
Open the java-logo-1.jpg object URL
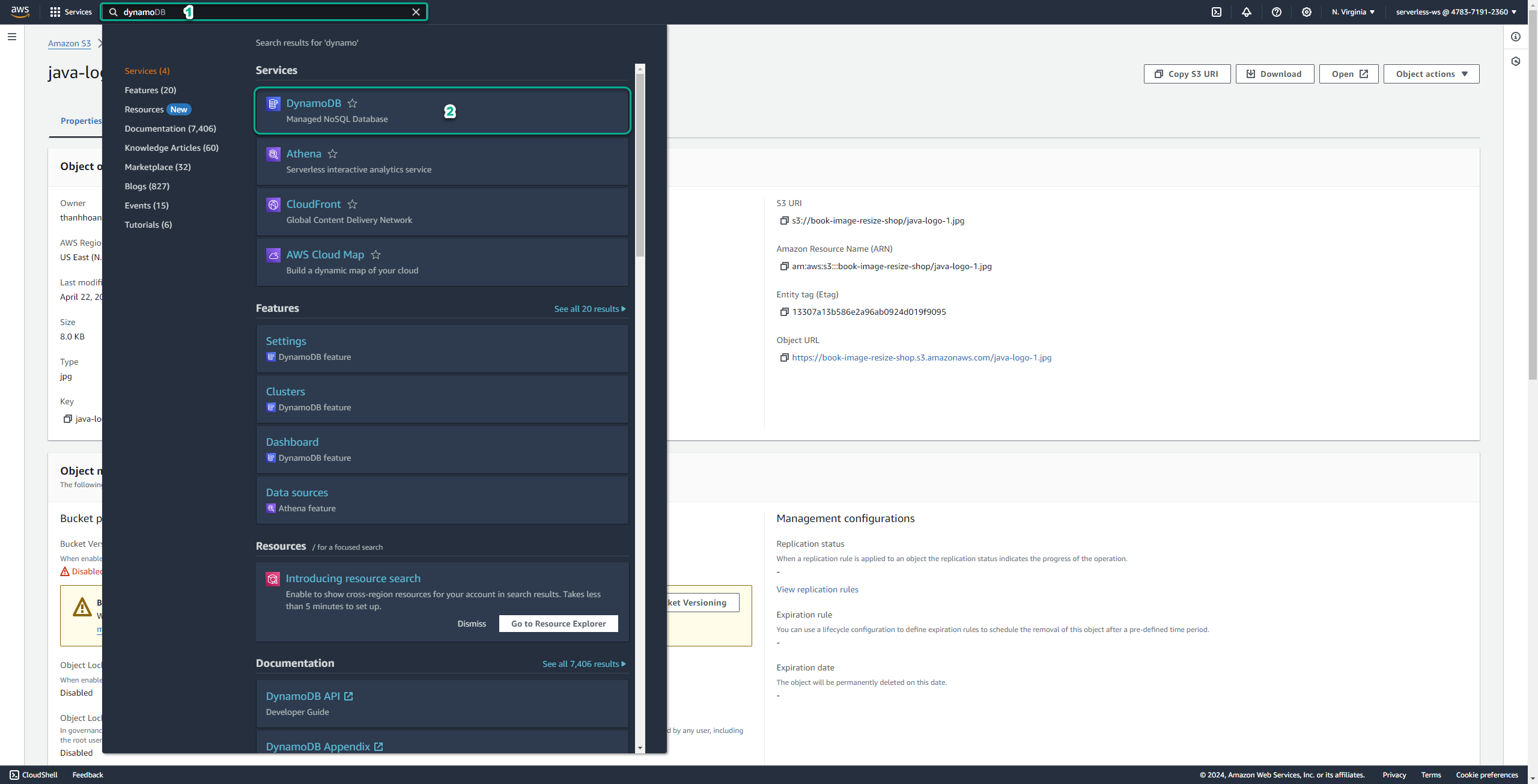click(x=922, y=357)
